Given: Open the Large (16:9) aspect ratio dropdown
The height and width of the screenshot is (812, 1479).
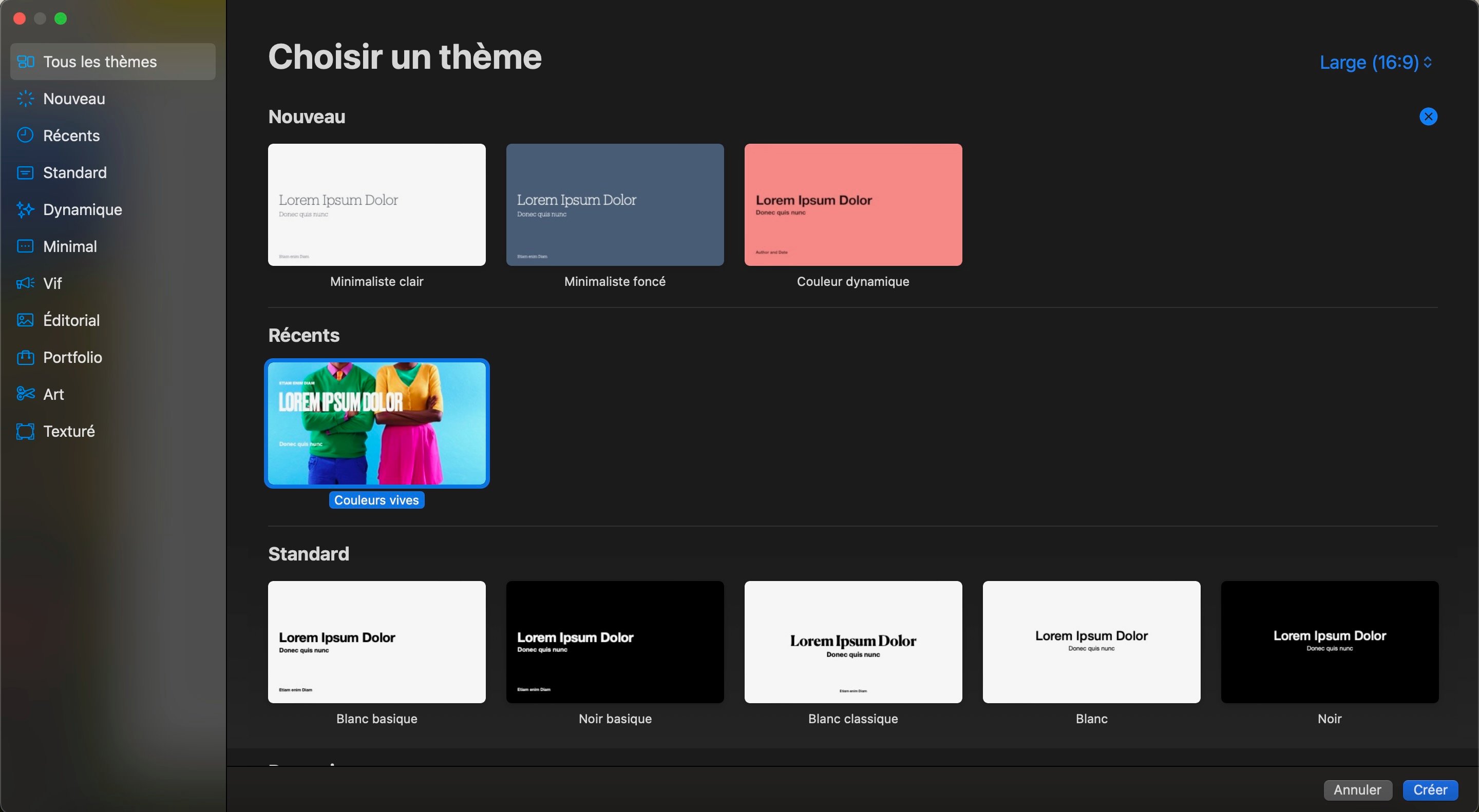Looking at the screenshot, I should pos(1376,62).
